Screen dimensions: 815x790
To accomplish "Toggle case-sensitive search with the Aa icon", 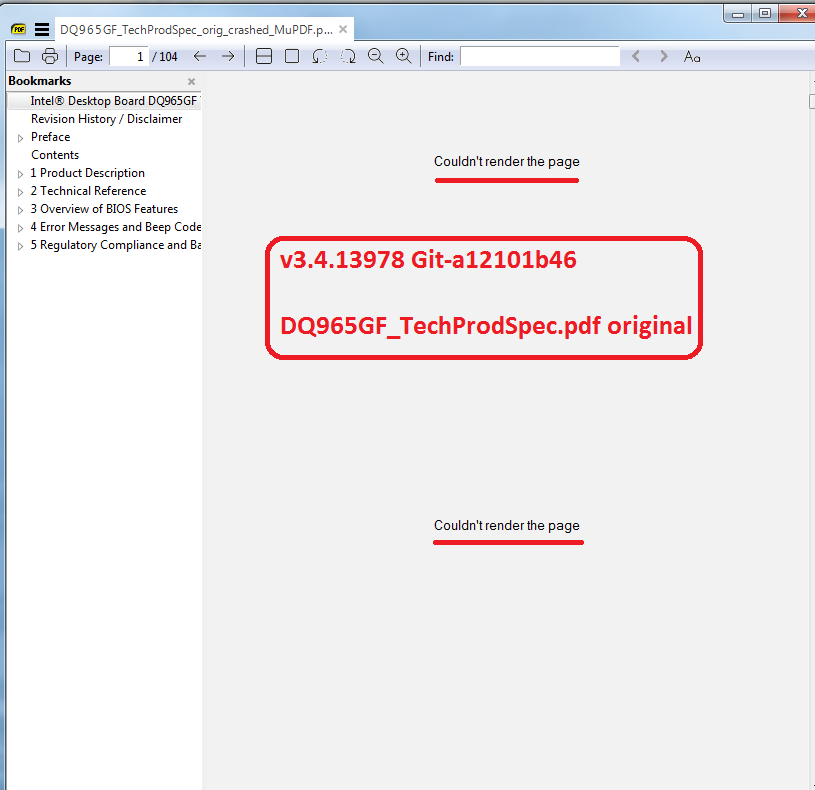I will (691, 57).
